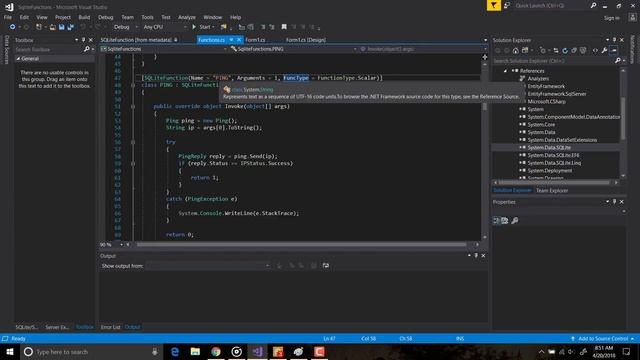Screen dimensions: 640x360
Task: Open Microsoft Edge from taskbar
Action: [x=175, y=352]
